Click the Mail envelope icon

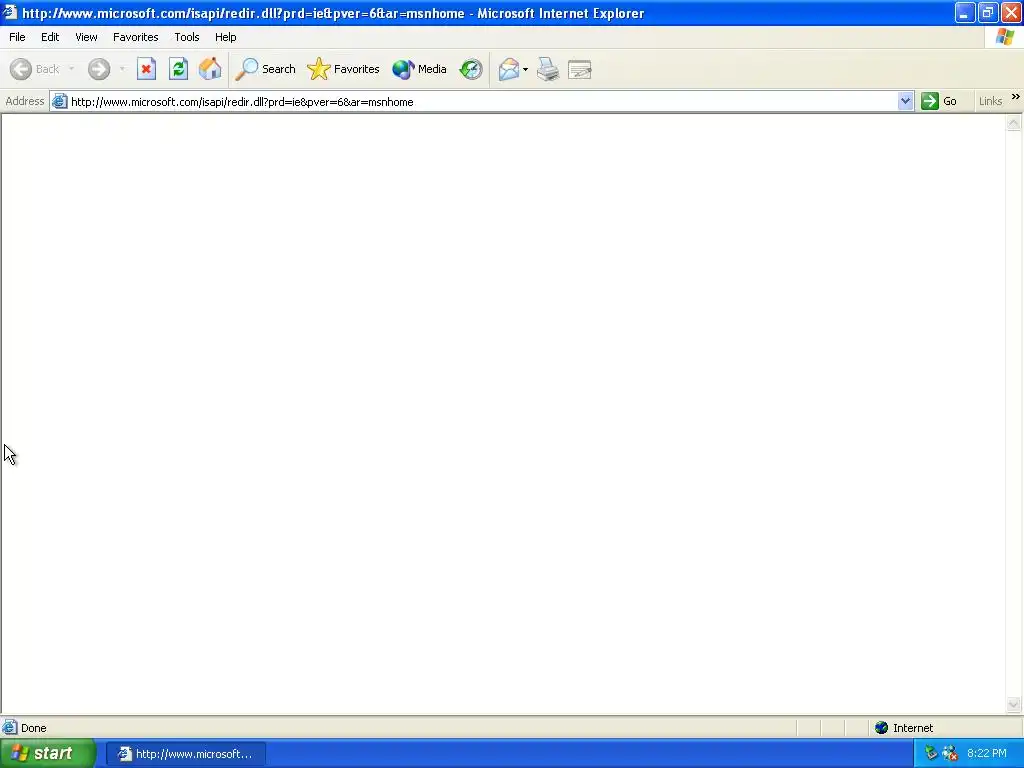508,69
